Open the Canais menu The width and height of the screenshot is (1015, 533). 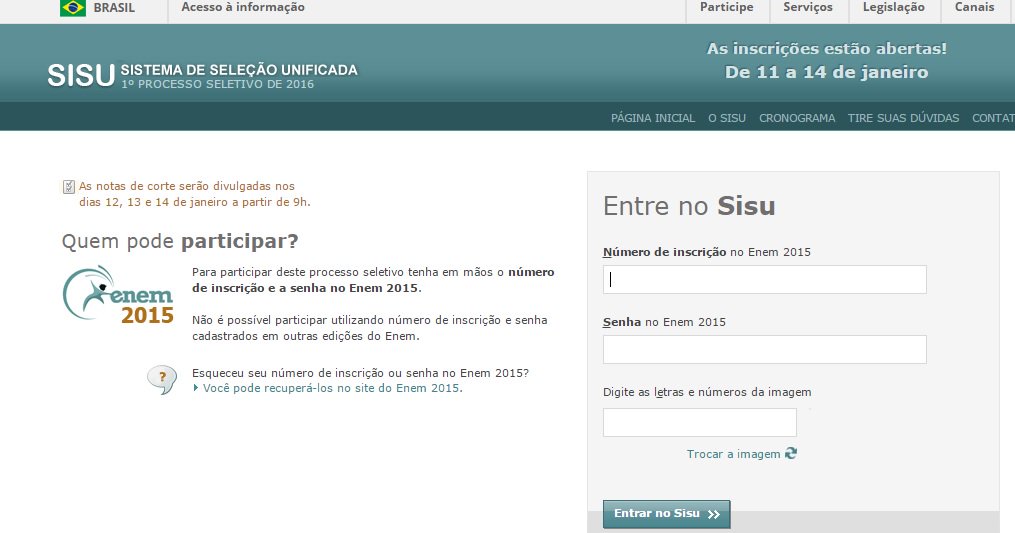(x=974, y=7)
